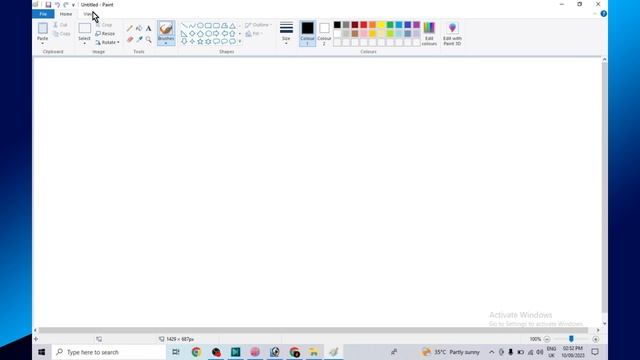The image size is (640, 360).
Task: Choose the Line shape
Action: click(184, 25)
